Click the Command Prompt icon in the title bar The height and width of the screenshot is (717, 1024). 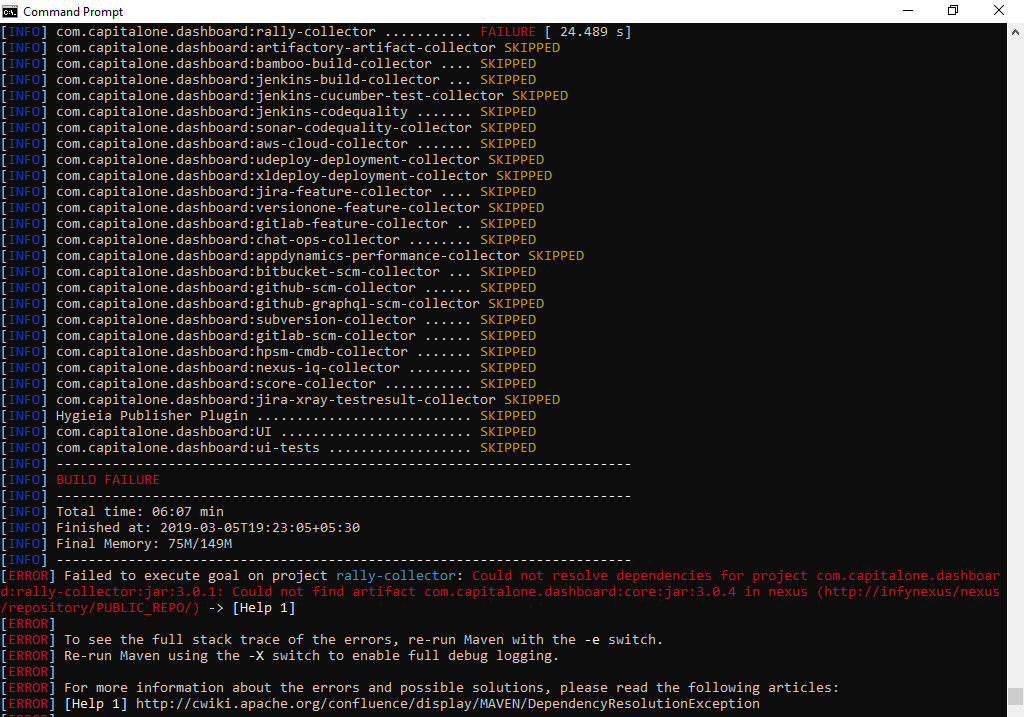(x=10, y=12)
